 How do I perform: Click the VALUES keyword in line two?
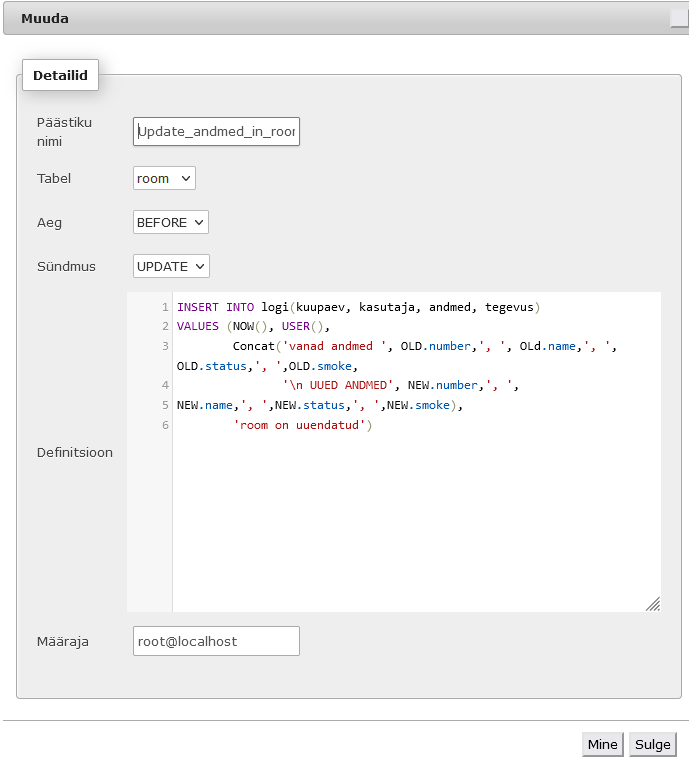[x=197, y=326]
